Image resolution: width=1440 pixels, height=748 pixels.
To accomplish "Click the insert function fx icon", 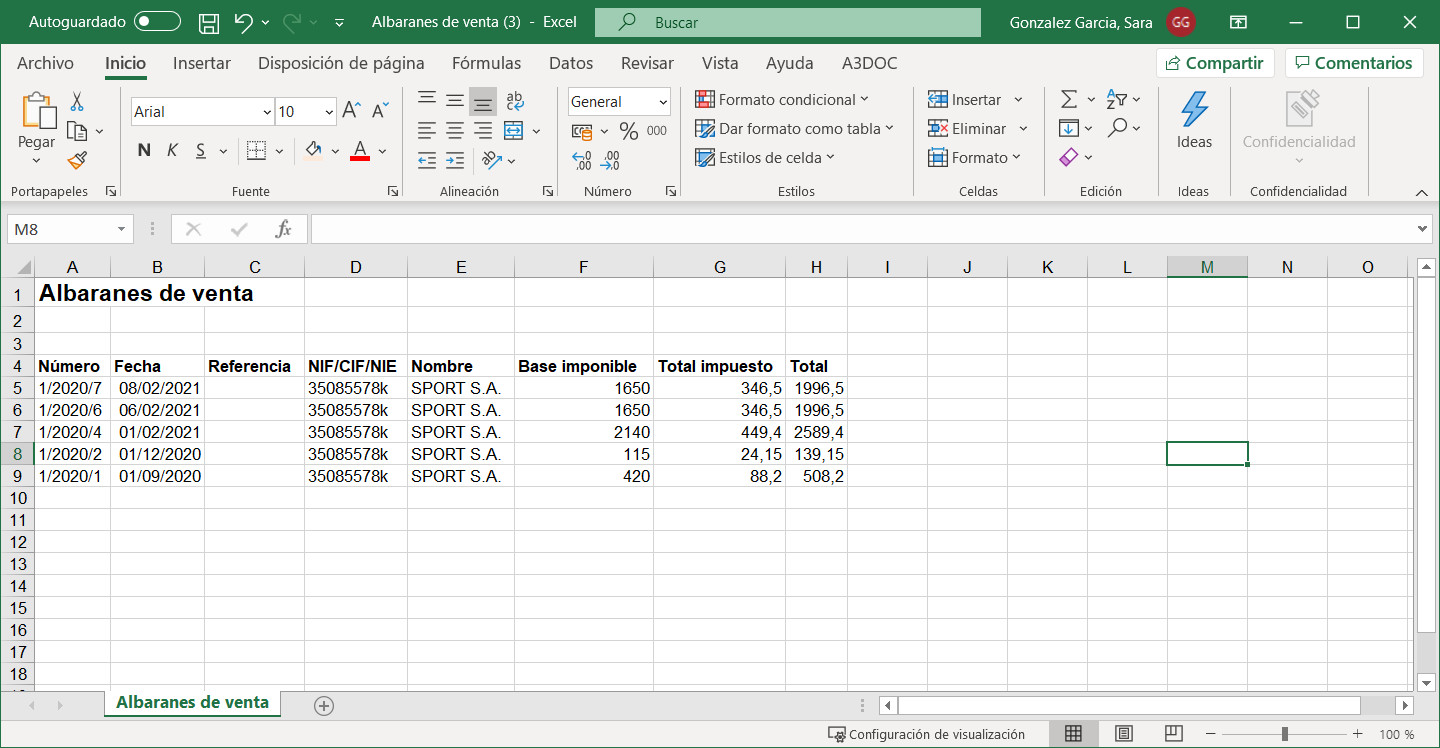I will tap(284, 229).
